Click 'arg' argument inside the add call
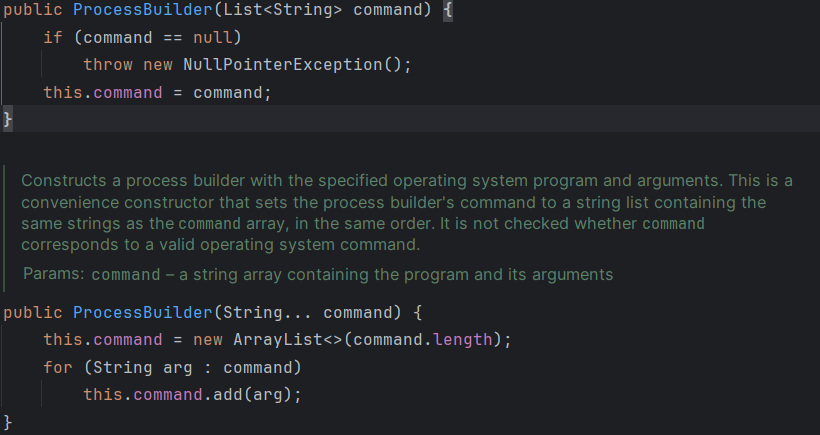The width and height of the screenshot is (820, 435). click(x=267, y=395)
